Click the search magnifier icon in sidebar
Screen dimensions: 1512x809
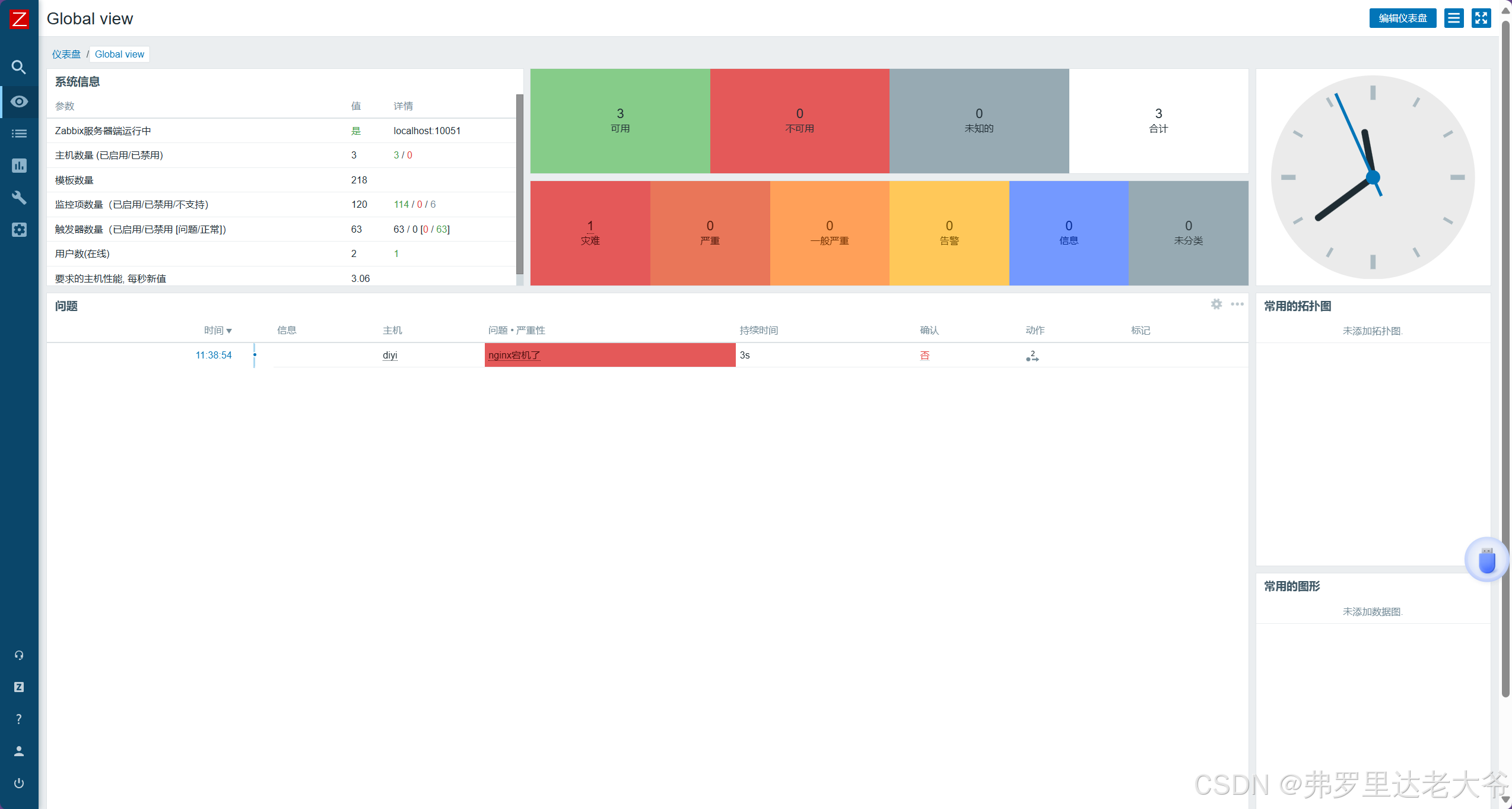point(19,67)
